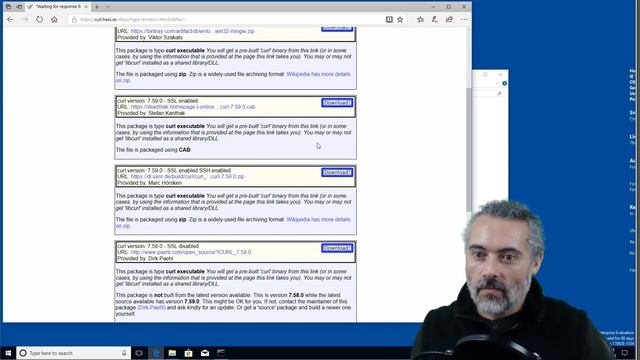Open Wikipedia zip details link in first package

click(x=318, y=74)
